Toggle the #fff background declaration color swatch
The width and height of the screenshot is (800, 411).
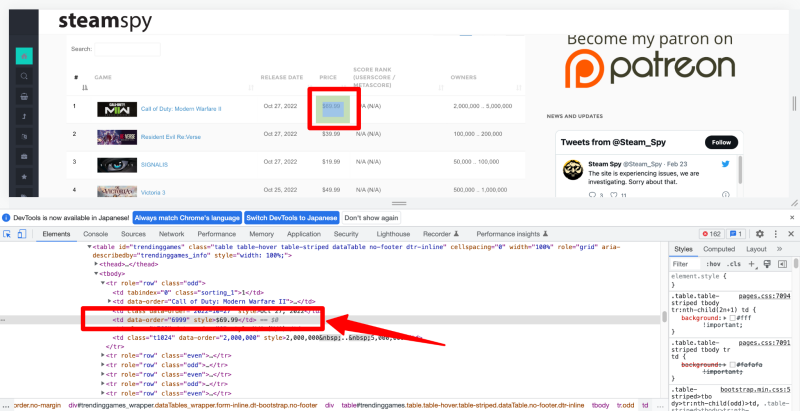tap(733, 318)
